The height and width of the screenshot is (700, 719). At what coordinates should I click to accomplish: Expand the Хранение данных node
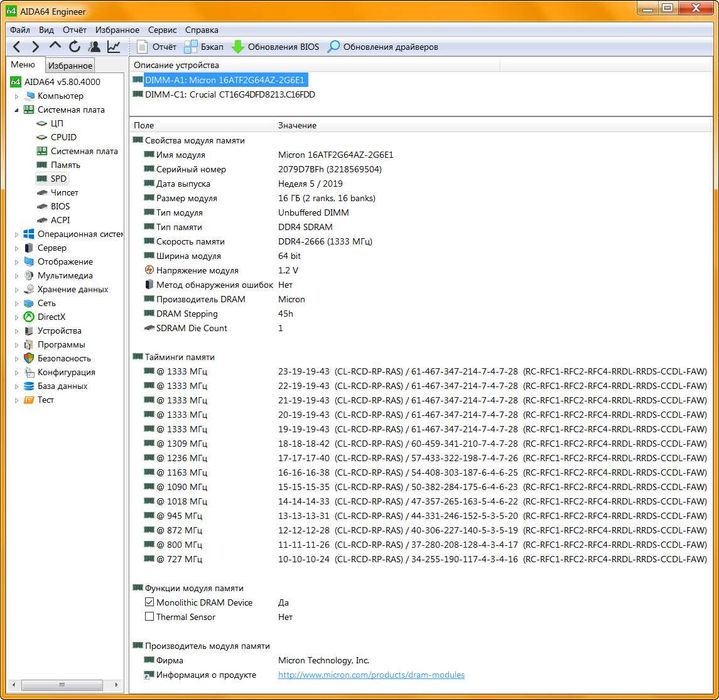17,289
